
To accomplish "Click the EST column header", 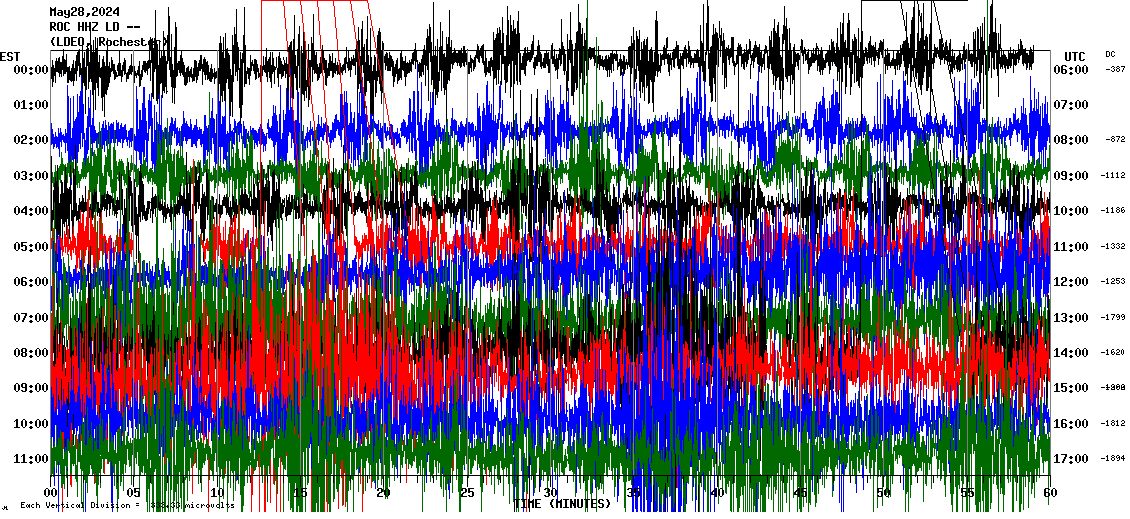I will [x=10, y=56].
